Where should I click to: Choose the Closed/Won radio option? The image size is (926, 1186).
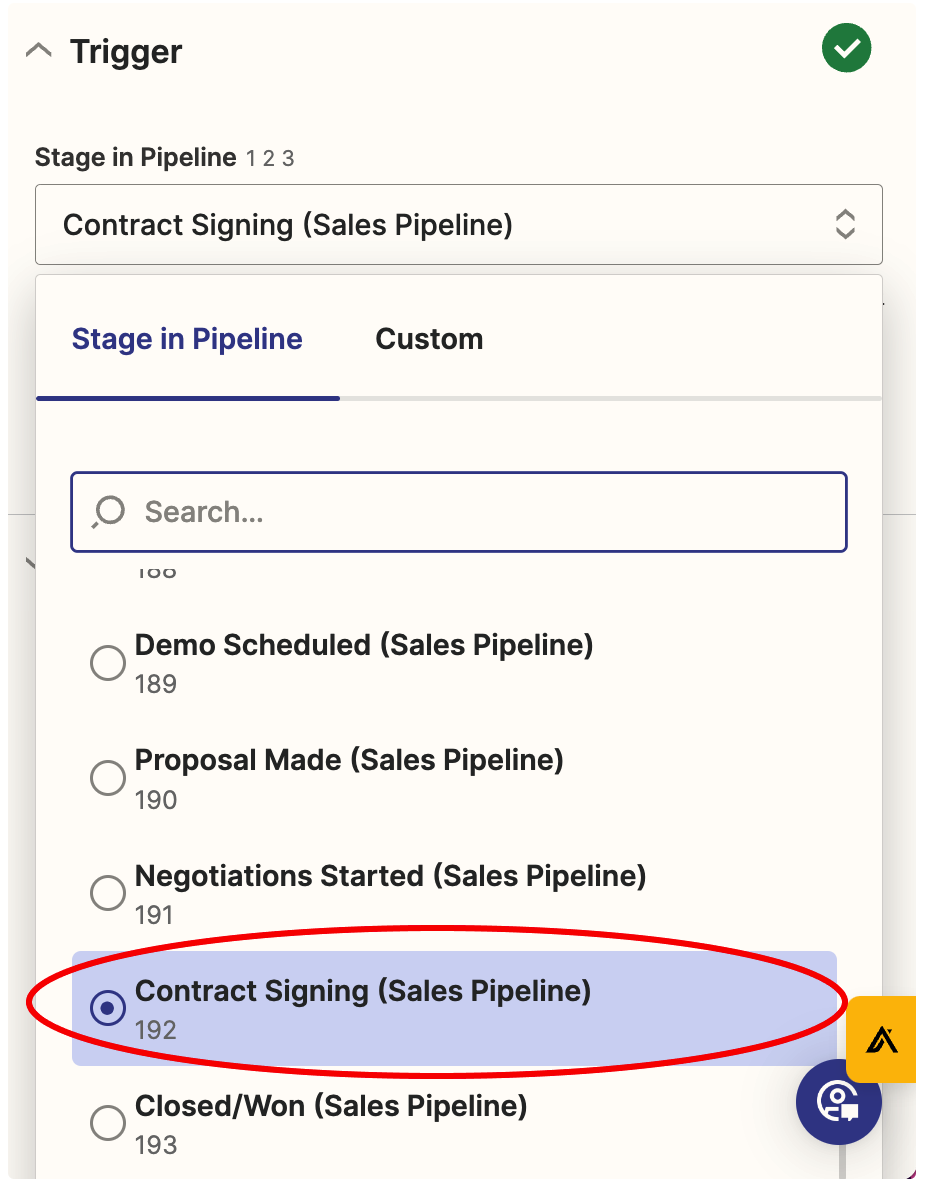pos(108,1123)
